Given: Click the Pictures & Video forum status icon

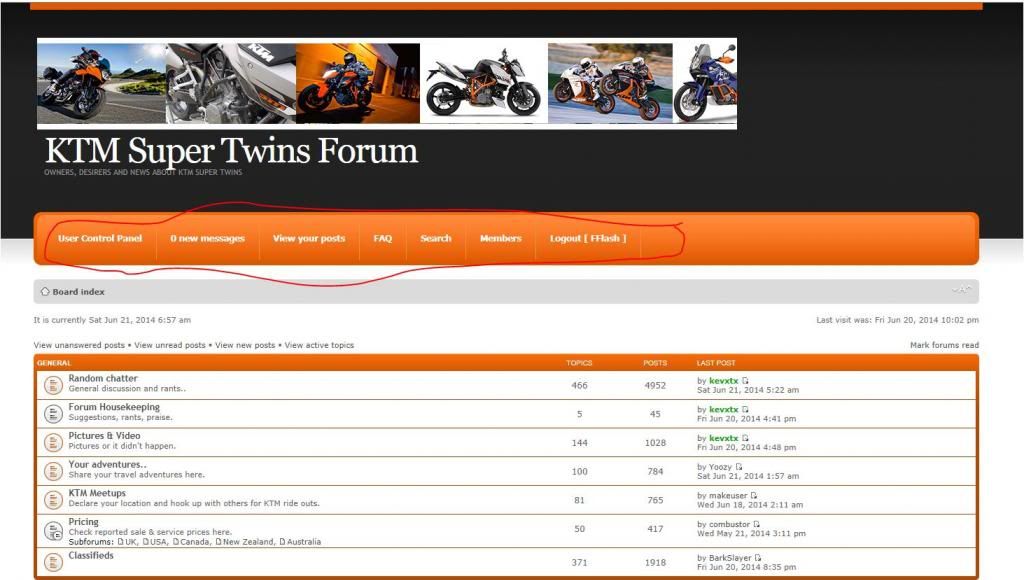Looking at the screenshot, I should [x=53, y=443].
